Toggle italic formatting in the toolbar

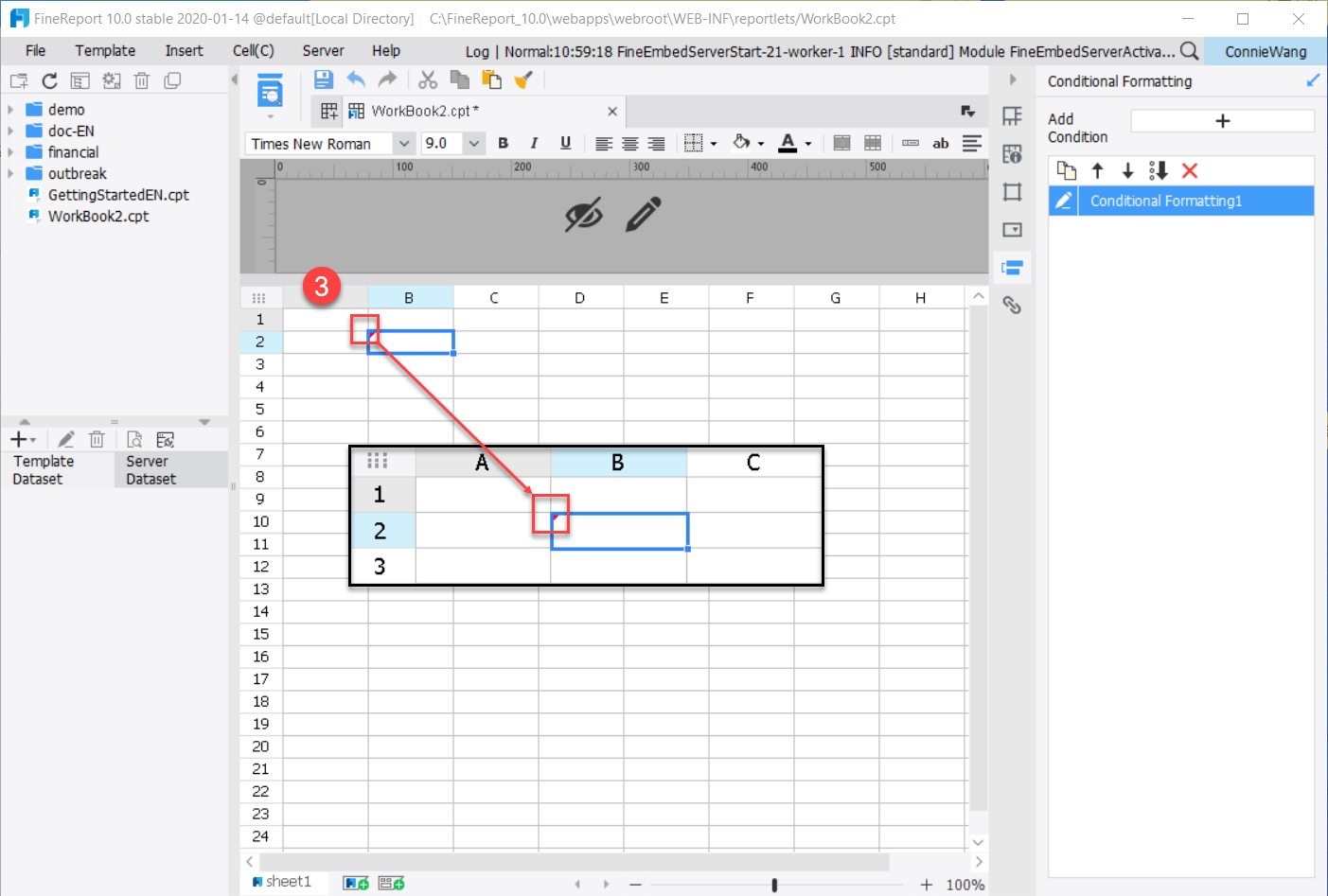click(534, 143)
